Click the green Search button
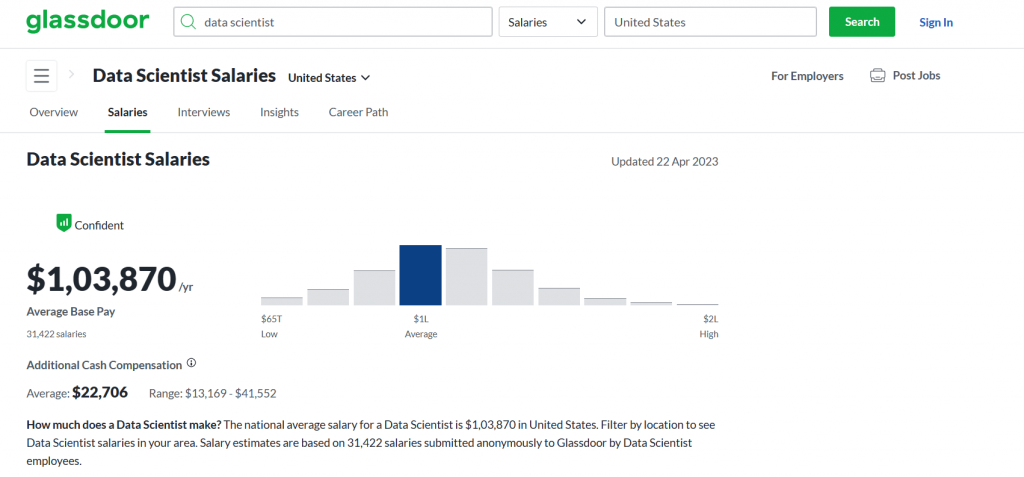Image resolution: width=1024 pixels, height=477 pixels. click(x=861, y=22)
